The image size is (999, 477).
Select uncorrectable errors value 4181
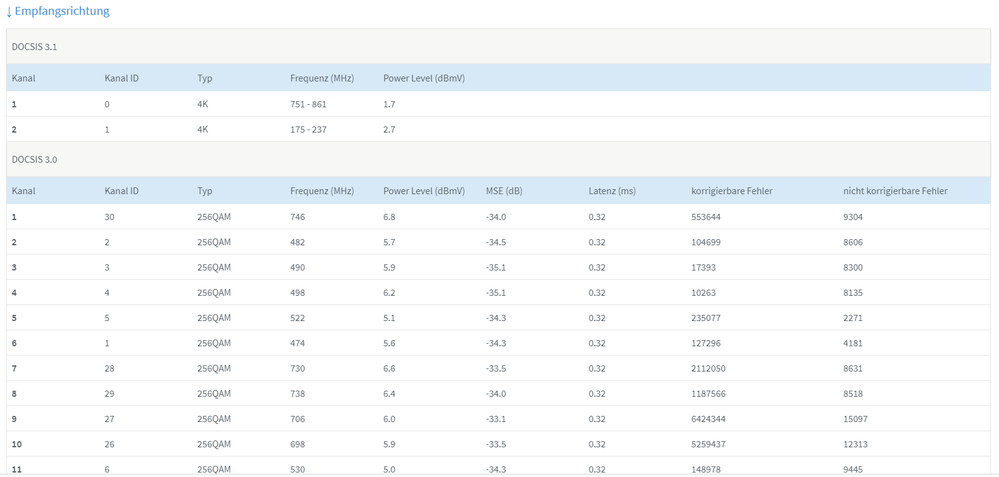pyautogui.click(x=852, y=343)
